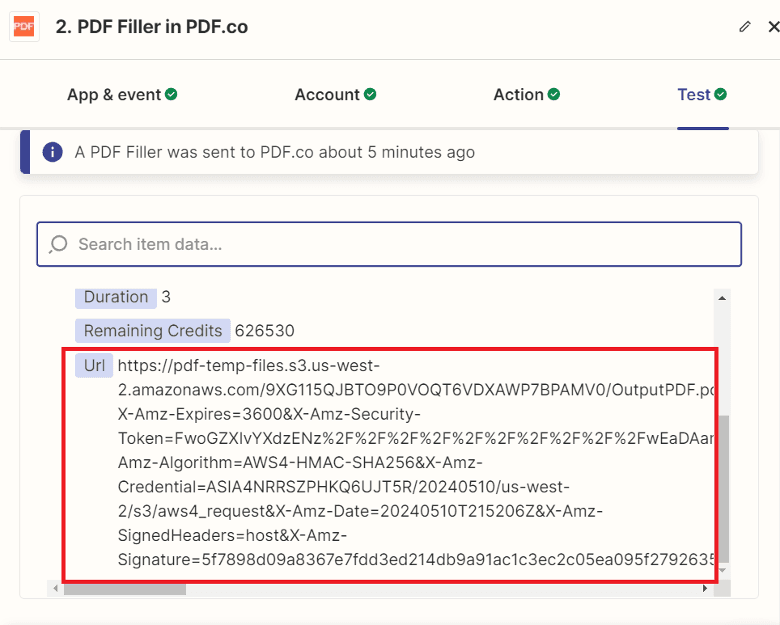Select the Url field label
Screen dimensions: 780x625
(94, 366)
